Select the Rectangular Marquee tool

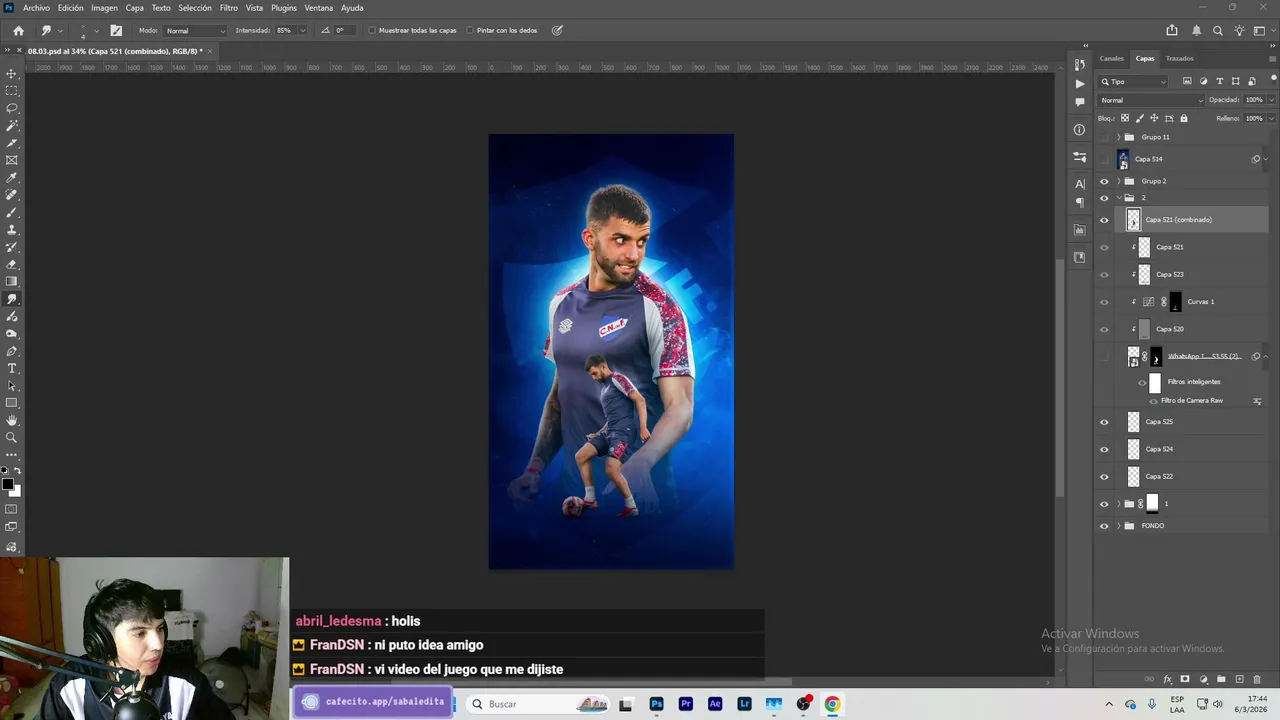tap(12, 91)
